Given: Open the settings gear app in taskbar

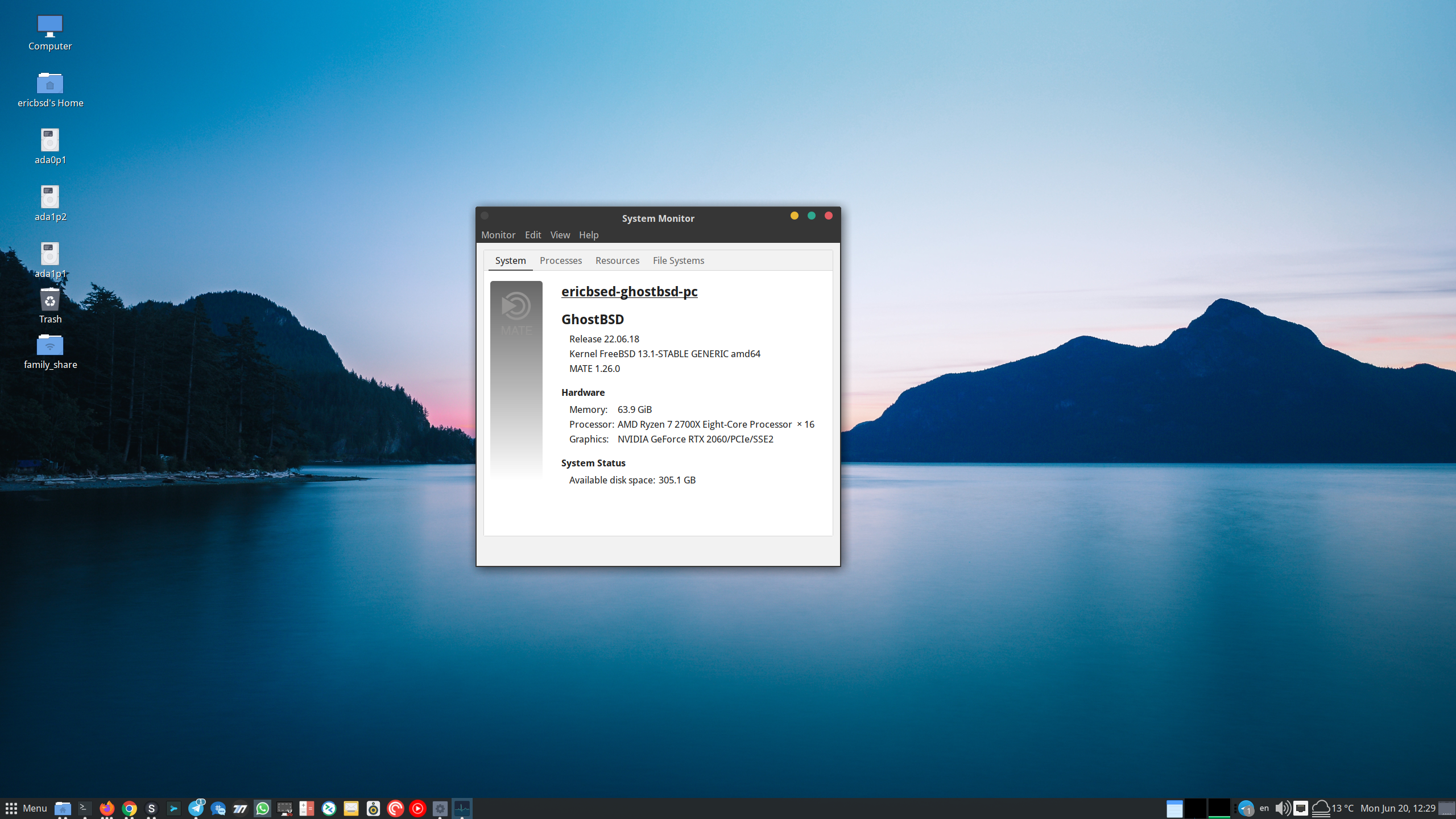Looking at the screenshot, I should click(440, 808).
